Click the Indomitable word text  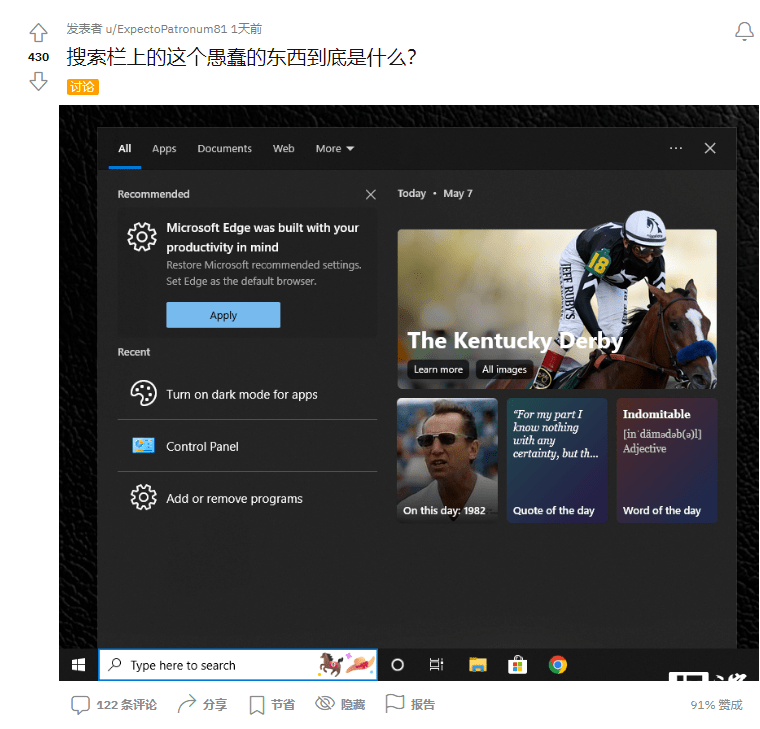point(656,414)
